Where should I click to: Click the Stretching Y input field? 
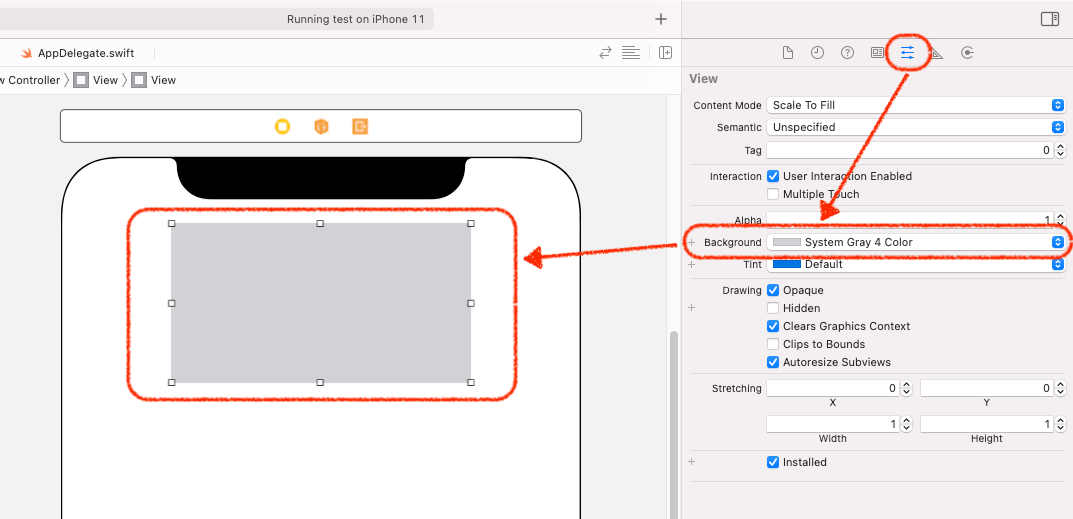[x=987, y=388]
